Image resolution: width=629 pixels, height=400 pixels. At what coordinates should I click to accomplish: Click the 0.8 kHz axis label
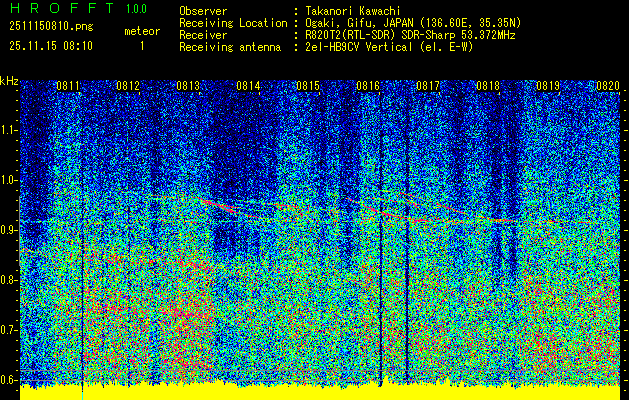pos(8,280)
